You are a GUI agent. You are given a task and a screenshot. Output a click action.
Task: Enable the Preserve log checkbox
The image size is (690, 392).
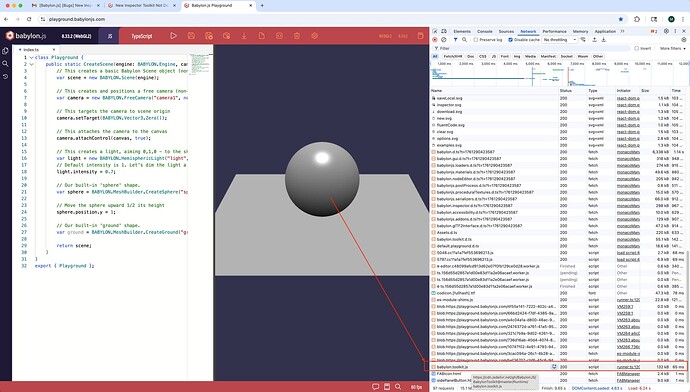476,40
